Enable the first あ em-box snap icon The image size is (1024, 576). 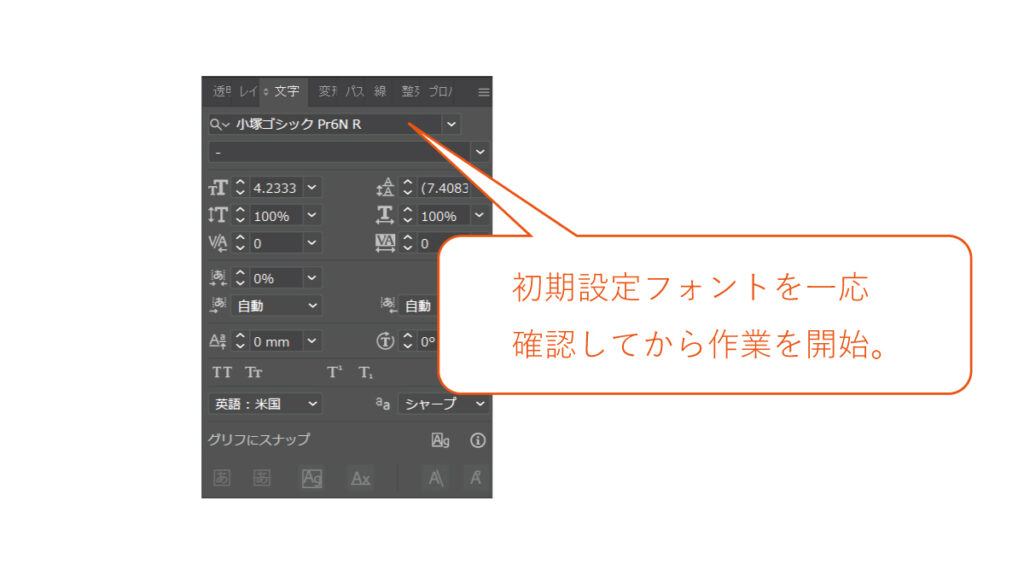(222, 478)
